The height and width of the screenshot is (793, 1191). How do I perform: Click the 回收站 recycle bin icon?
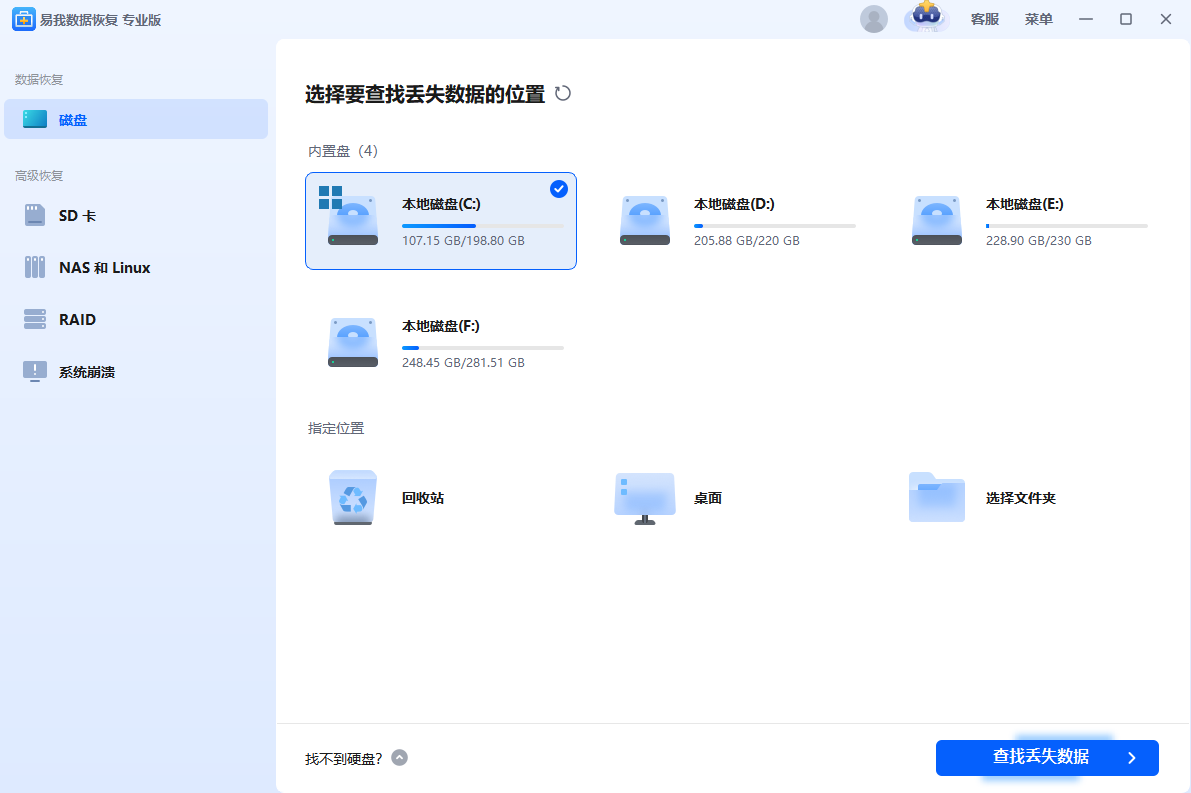click(x=352, y=498)
